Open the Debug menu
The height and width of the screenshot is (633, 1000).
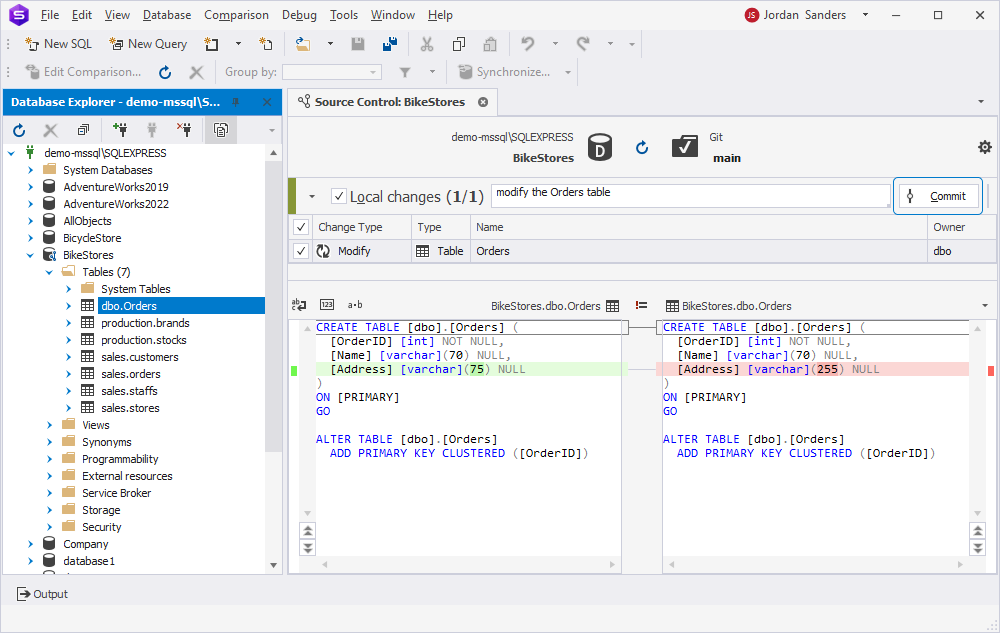point(299,15)
